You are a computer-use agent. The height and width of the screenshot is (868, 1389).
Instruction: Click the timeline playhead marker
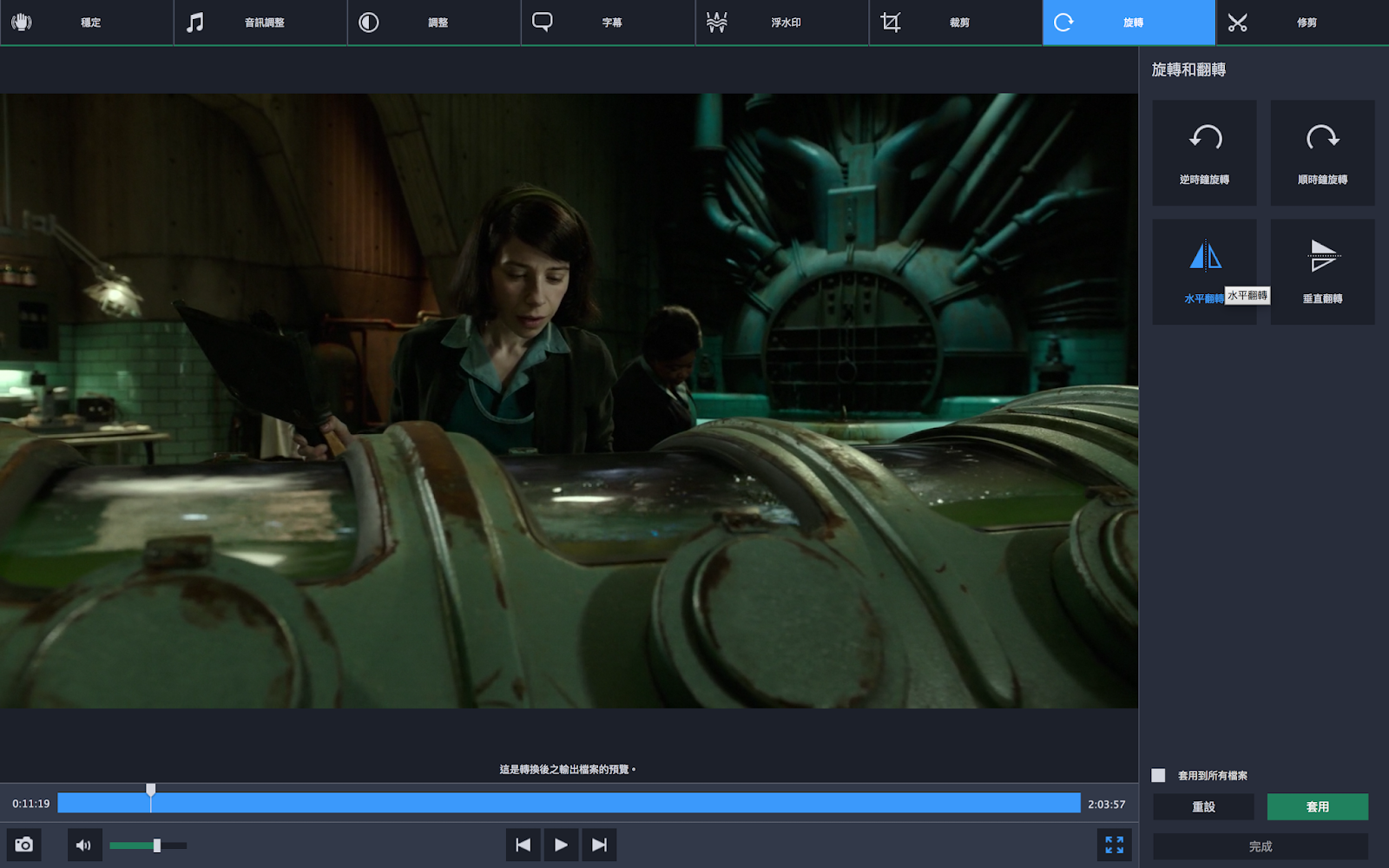(151, 790)
